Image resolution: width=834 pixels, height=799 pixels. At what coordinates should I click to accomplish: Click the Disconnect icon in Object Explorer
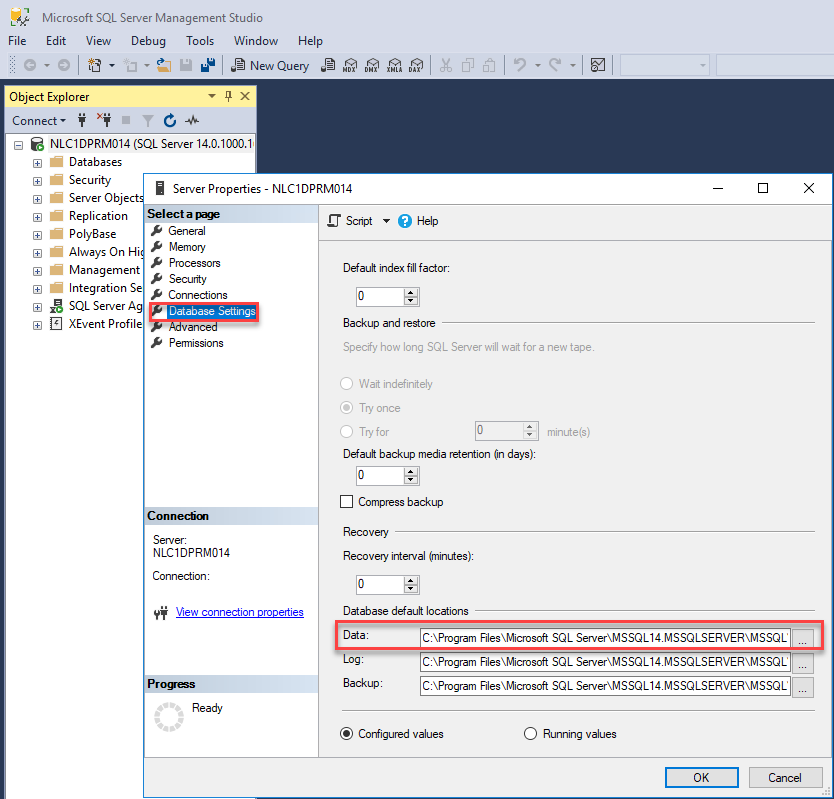click(104, 120)
